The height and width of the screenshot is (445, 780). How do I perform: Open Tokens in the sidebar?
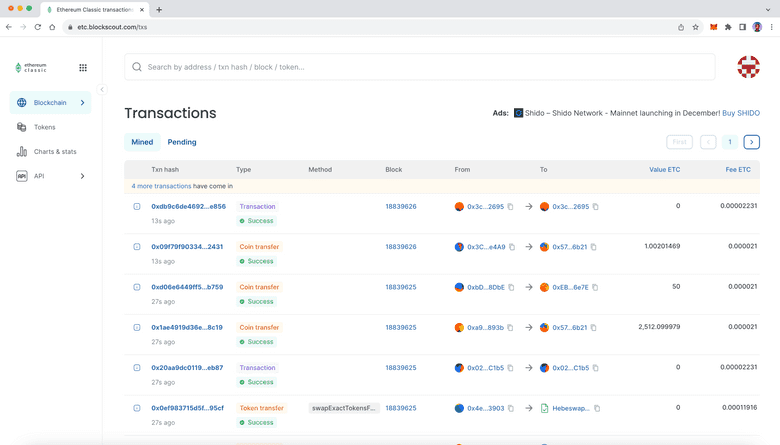44,127
